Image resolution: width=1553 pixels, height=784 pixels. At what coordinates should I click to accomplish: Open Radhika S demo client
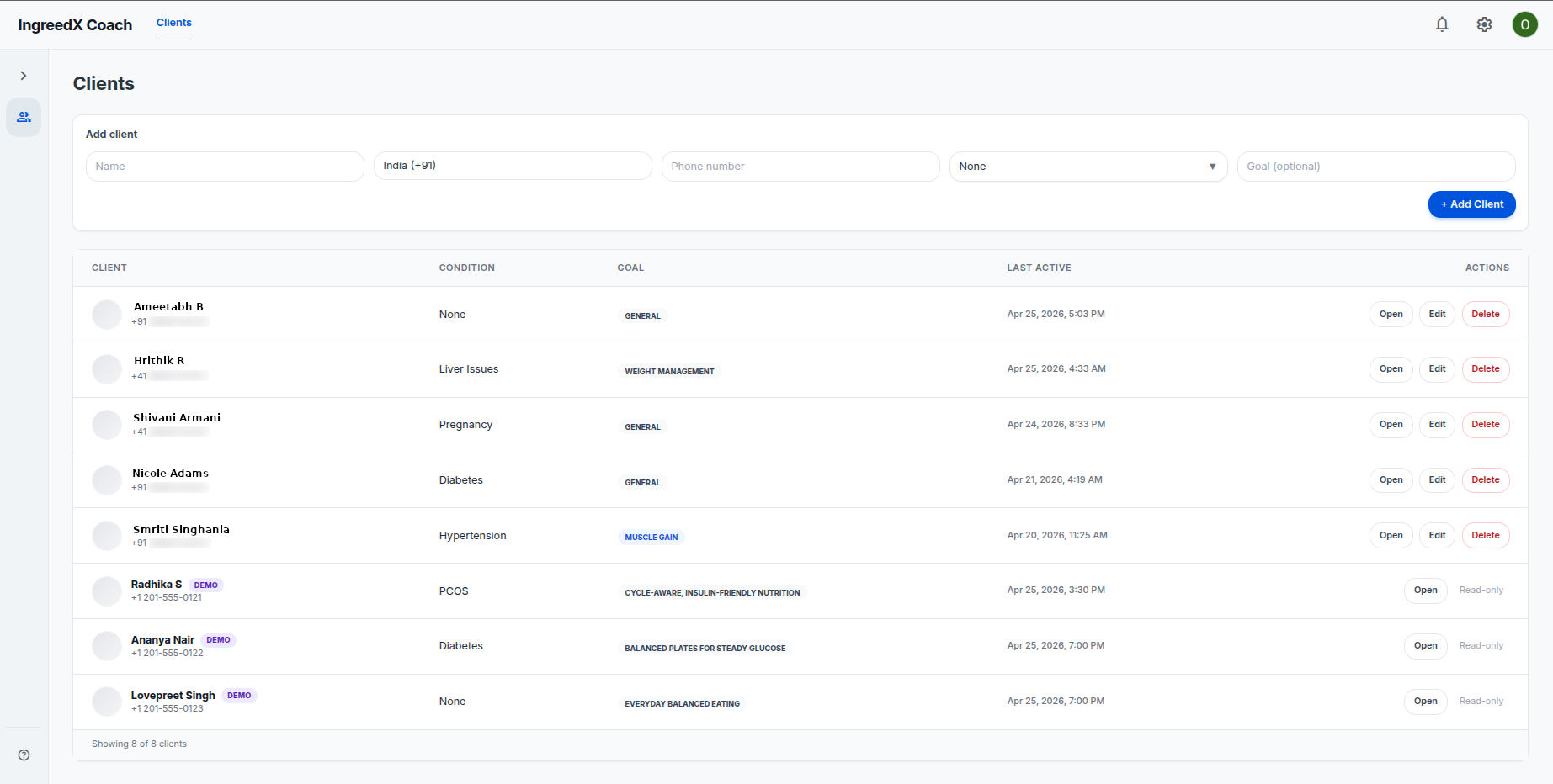pyautogui.click(x=1425, y=591)
